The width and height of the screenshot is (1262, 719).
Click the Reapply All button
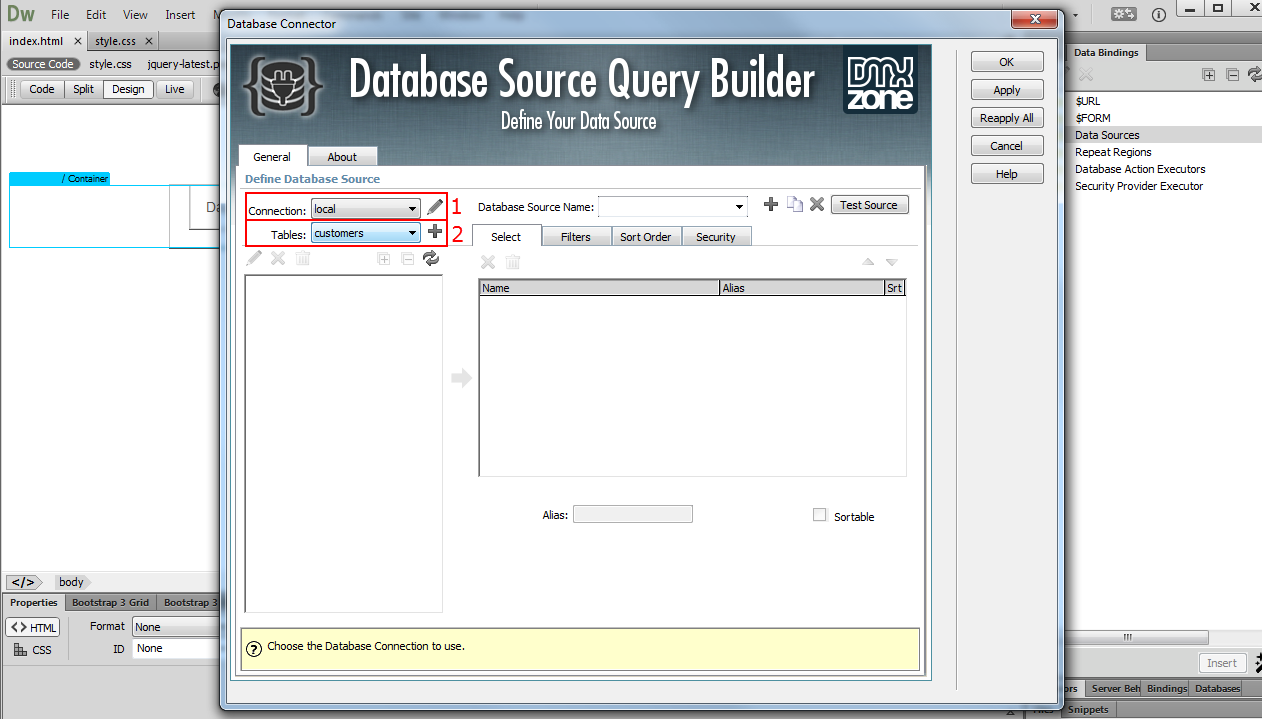1007,118
